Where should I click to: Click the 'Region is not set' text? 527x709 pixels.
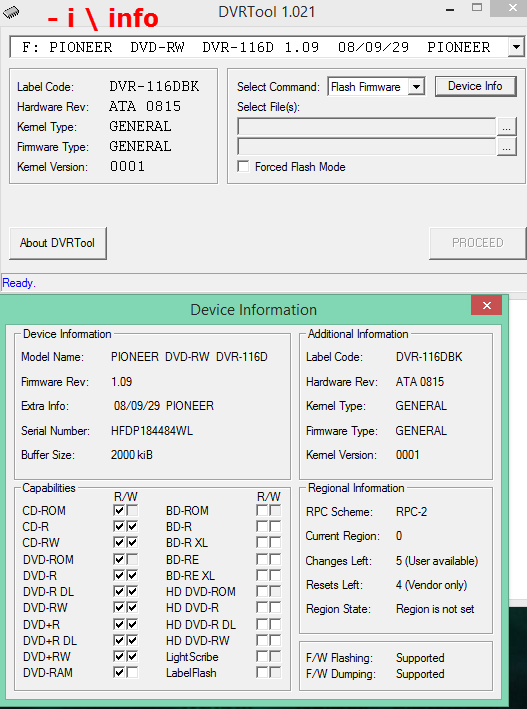pyautogui.click(x=435, y=609)
